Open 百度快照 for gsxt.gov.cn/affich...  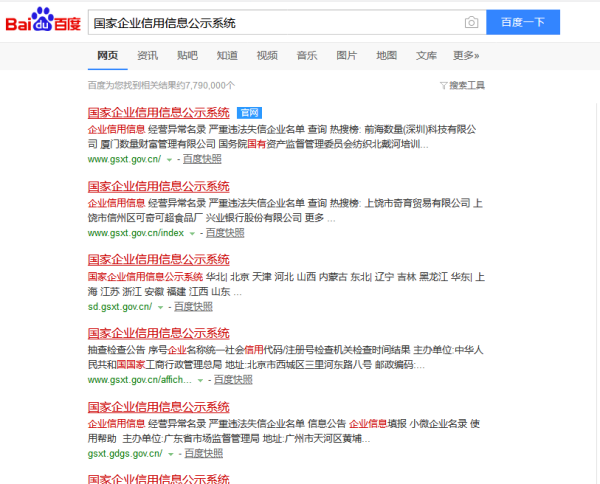[233, 380]
